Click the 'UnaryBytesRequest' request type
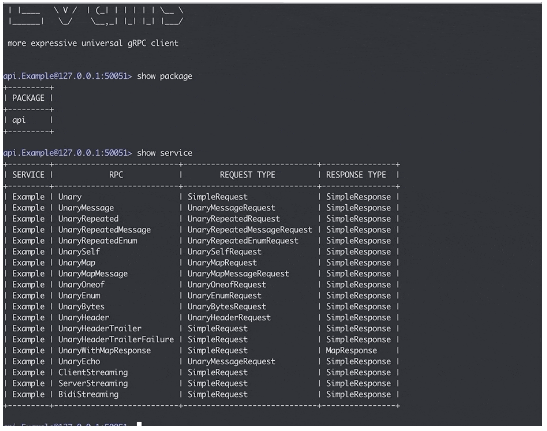 click(226, 307)
